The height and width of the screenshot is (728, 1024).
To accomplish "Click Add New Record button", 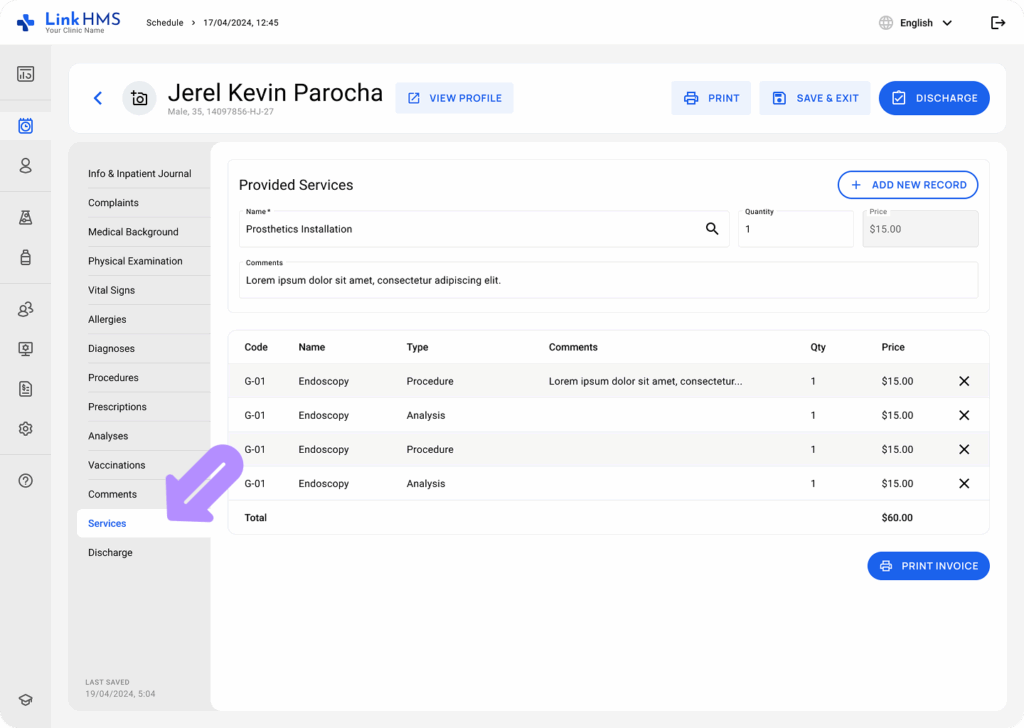I will 908,185.
